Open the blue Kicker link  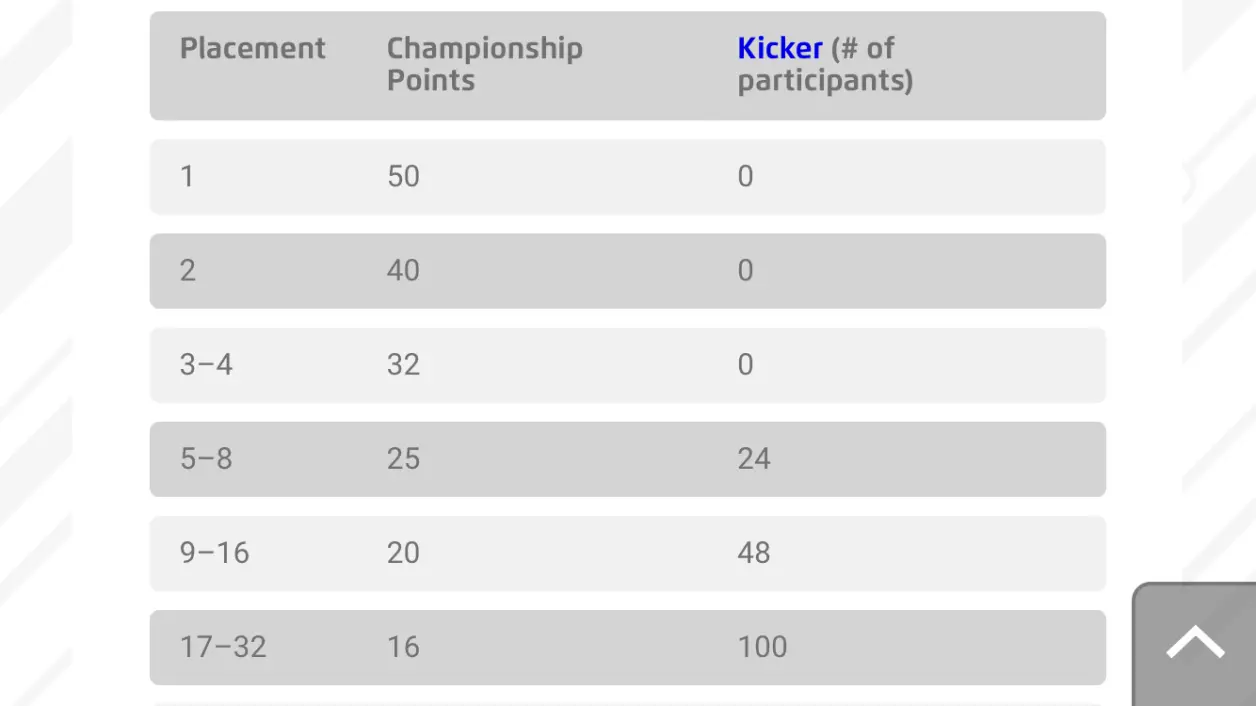click(779, 48)
